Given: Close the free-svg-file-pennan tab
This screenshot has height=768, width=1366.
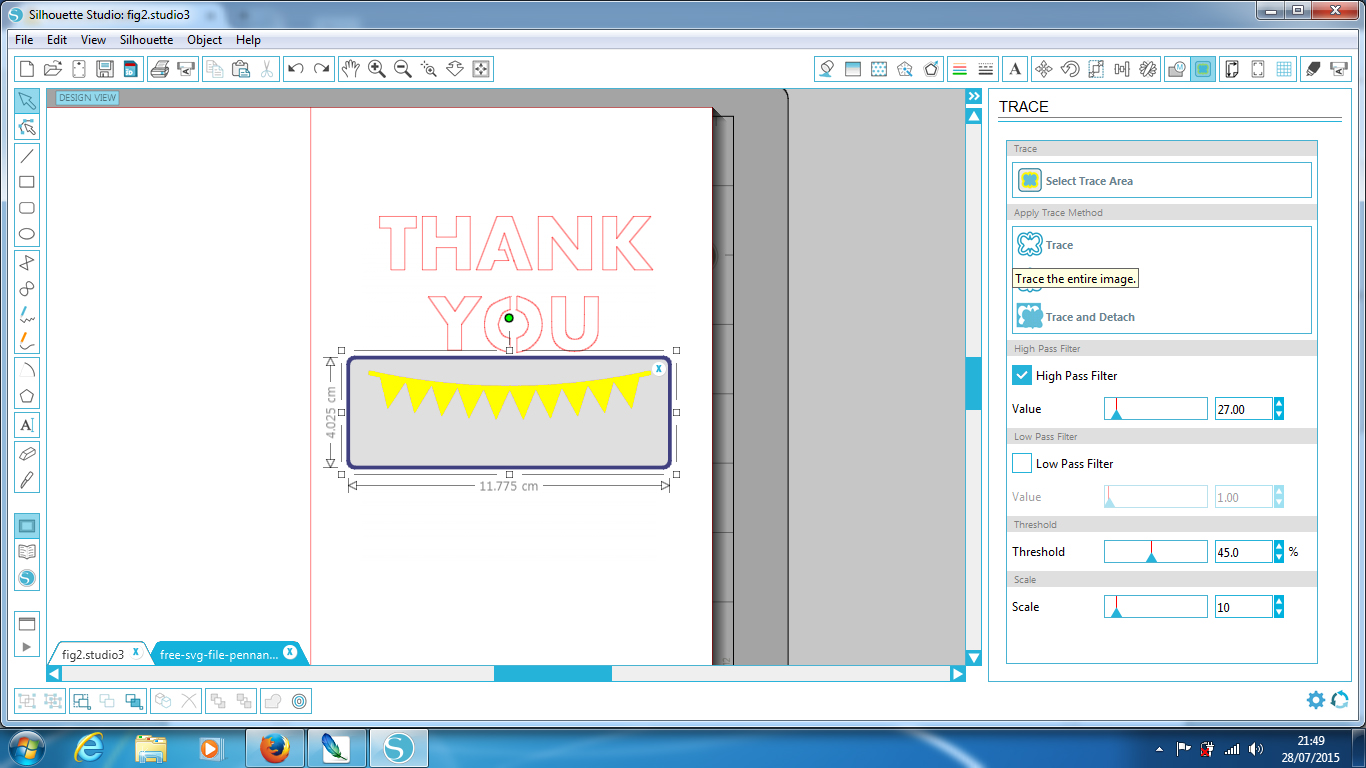Looking at the screenshot, I should [290, 652].
